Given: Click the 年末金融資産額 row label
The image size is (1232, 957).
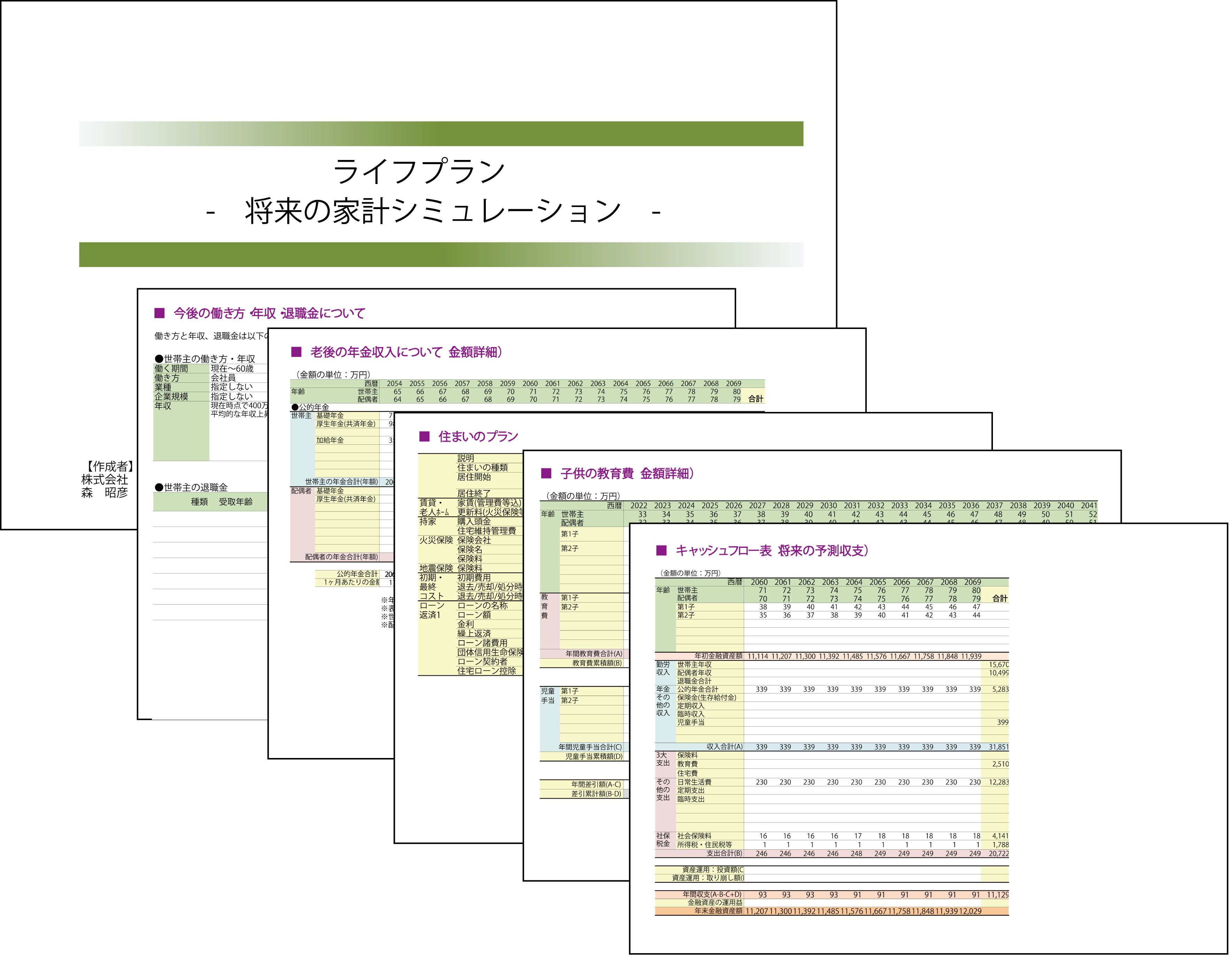Looking at the screenshot, I should [718, 911].
